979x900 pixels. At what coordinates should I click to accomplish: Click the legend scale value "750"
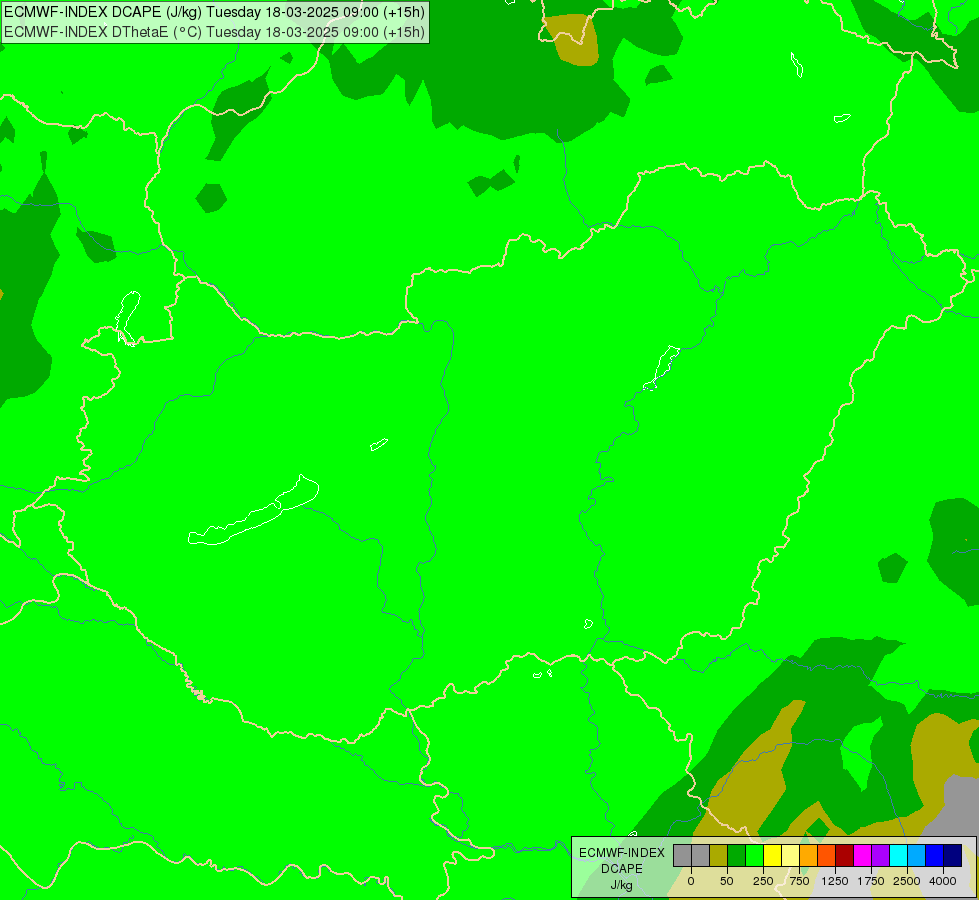pos(799,881)
